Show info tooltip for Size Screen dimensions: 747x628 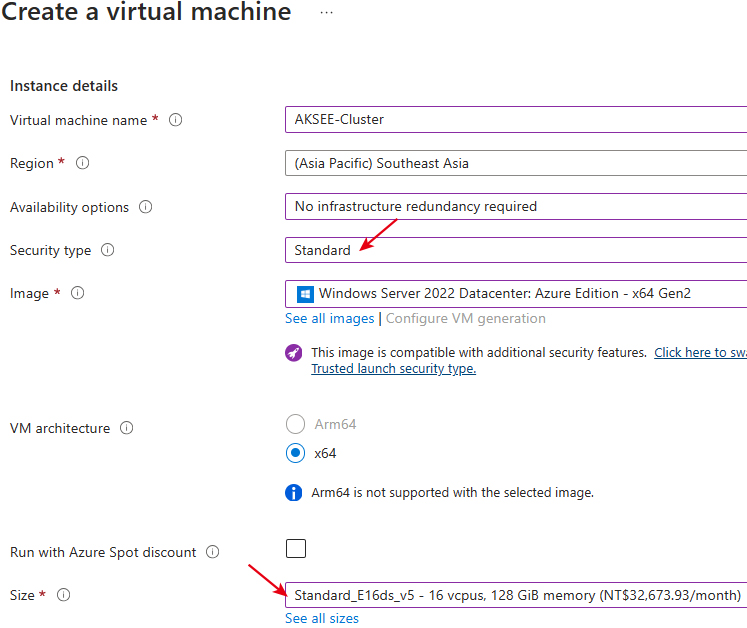coord(63,595)
